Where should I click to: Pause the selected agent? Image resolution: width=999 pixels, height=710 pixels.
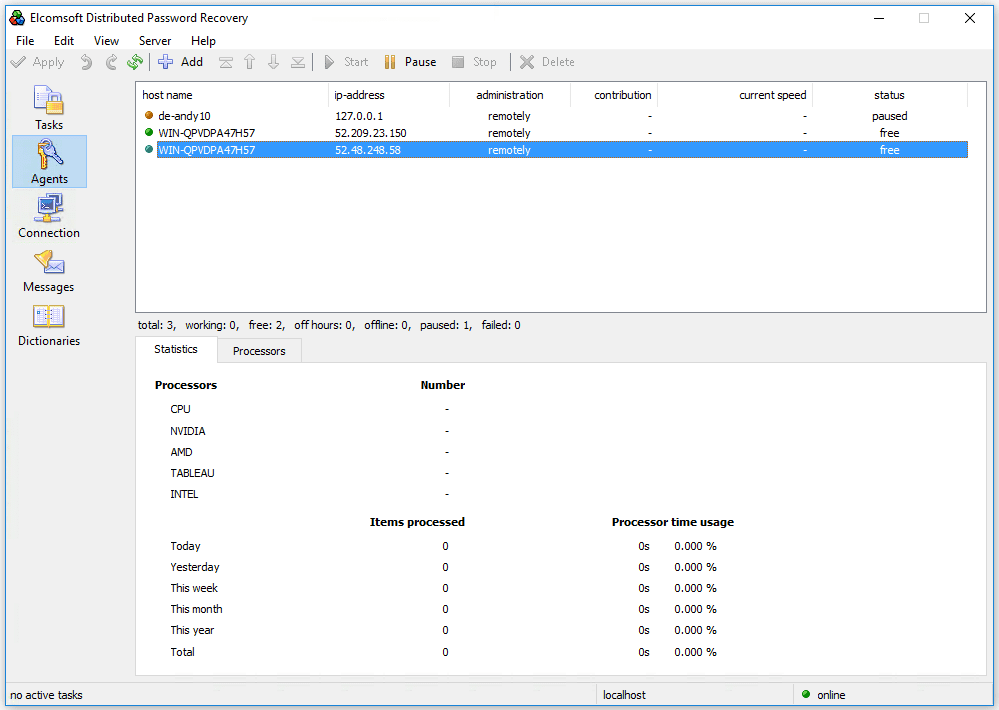410,62
